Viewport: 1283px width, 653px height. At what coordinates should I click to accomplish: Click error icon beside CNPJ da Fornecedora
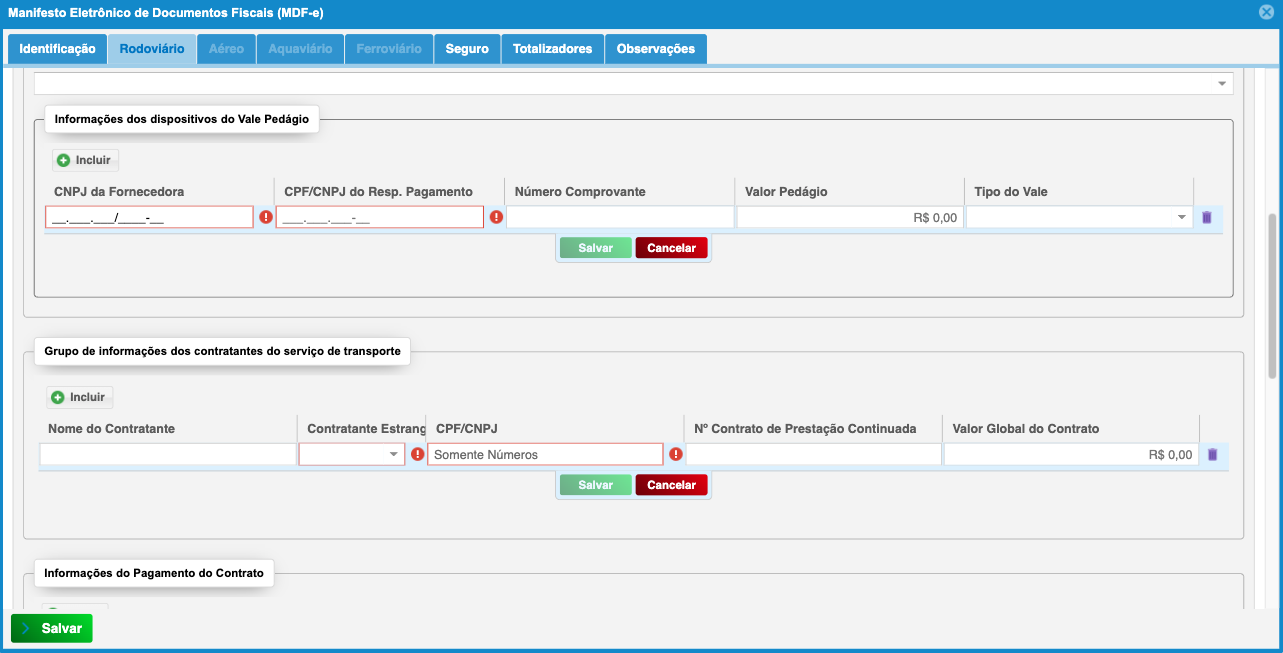pos(266,217)
